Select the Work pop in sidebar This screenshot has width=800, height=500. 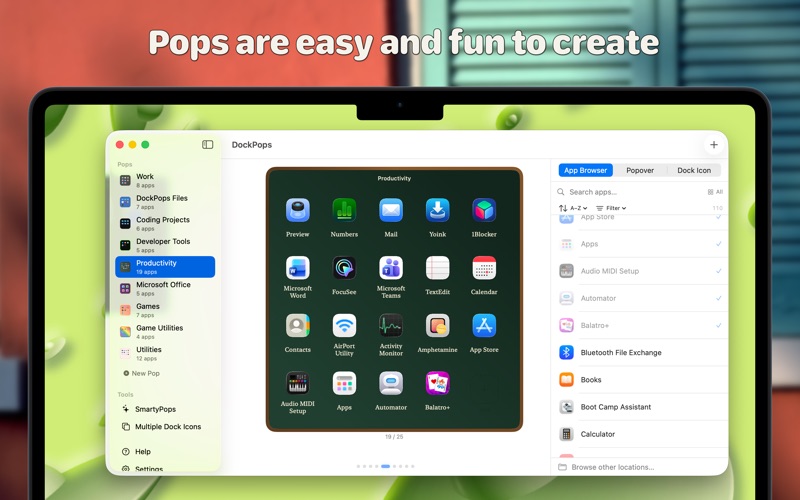pos(165,180)
